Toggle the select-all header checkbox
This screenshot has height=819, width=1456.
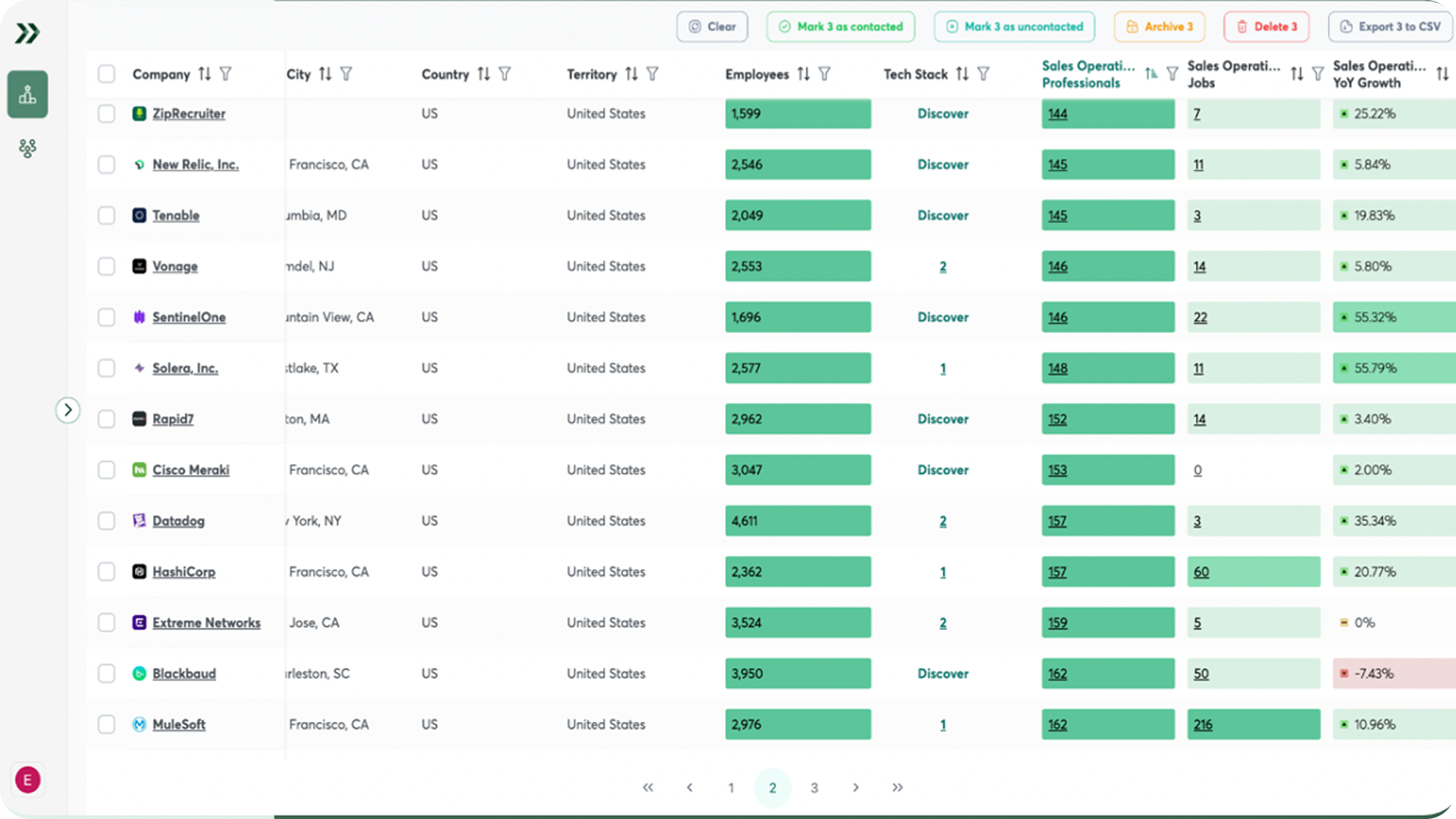tap(106, 74)
